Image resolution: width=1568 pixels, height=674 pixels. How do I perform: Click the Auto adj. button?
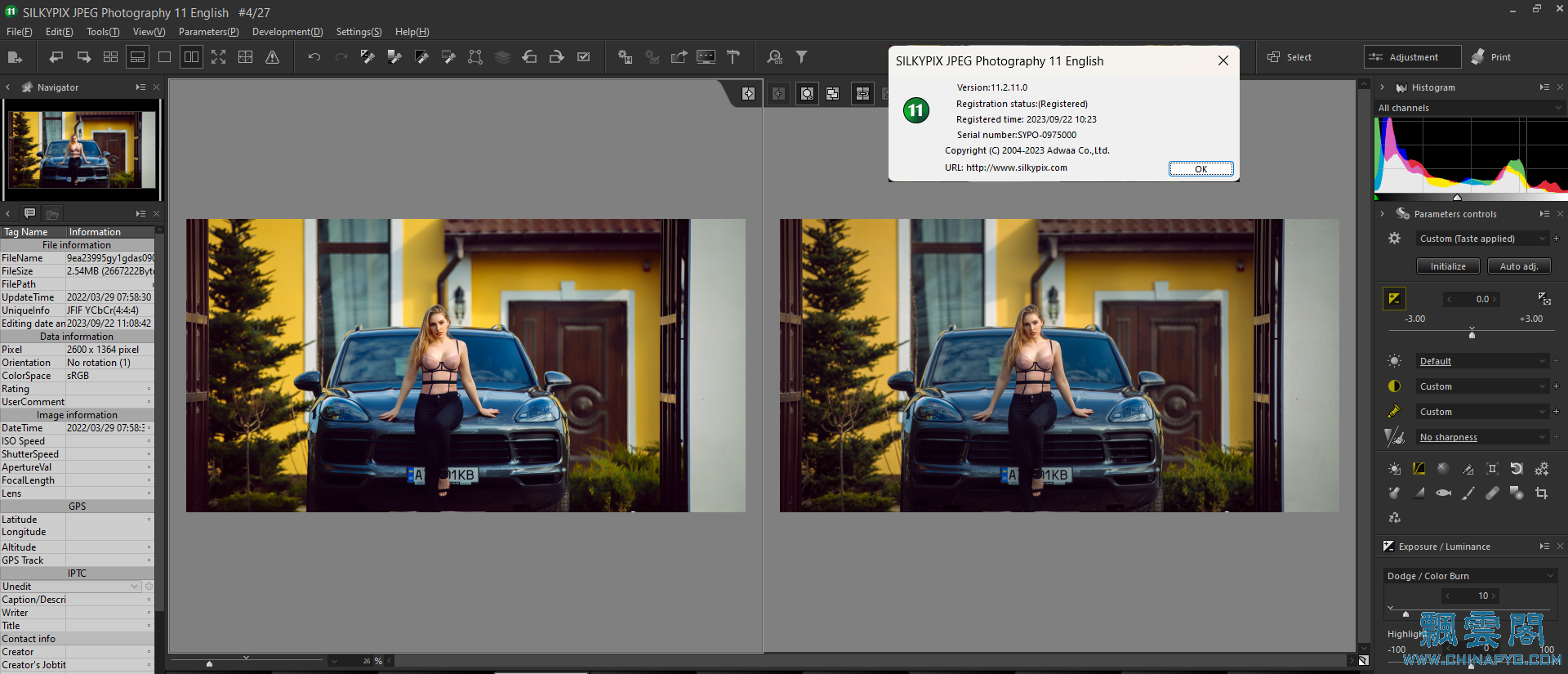point(1518,266)
